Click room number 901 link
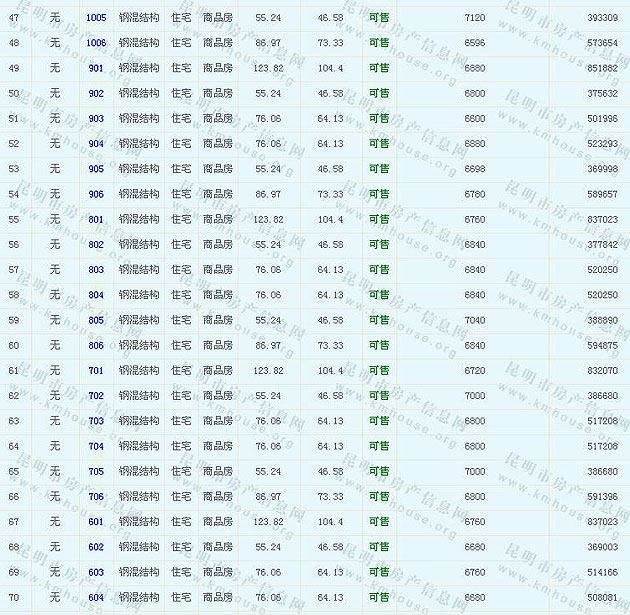This screenshot has height=615, width=630. coord(96,68)
